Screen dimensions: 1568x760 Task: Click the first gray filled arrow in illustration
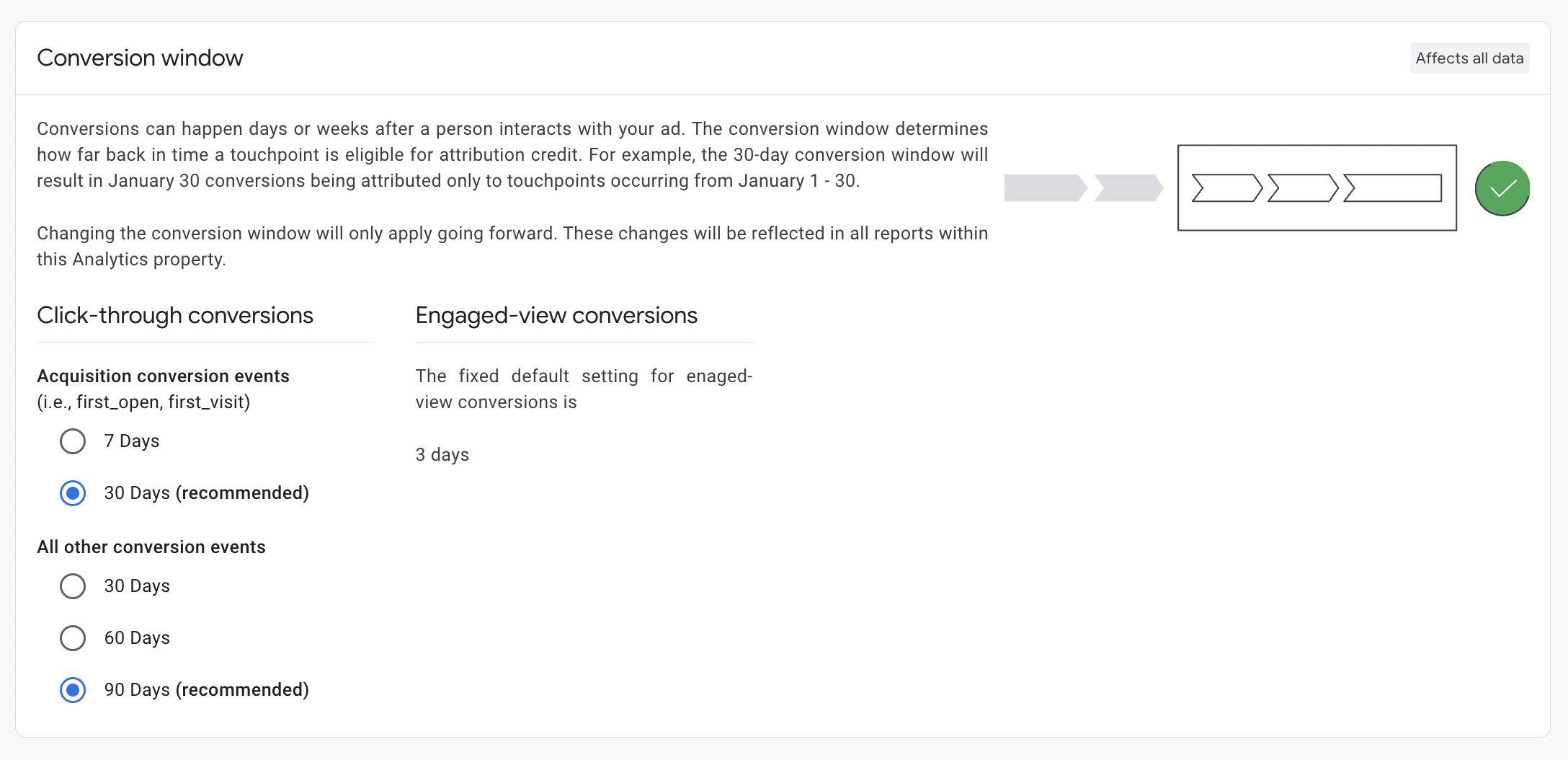(1045, 188)
